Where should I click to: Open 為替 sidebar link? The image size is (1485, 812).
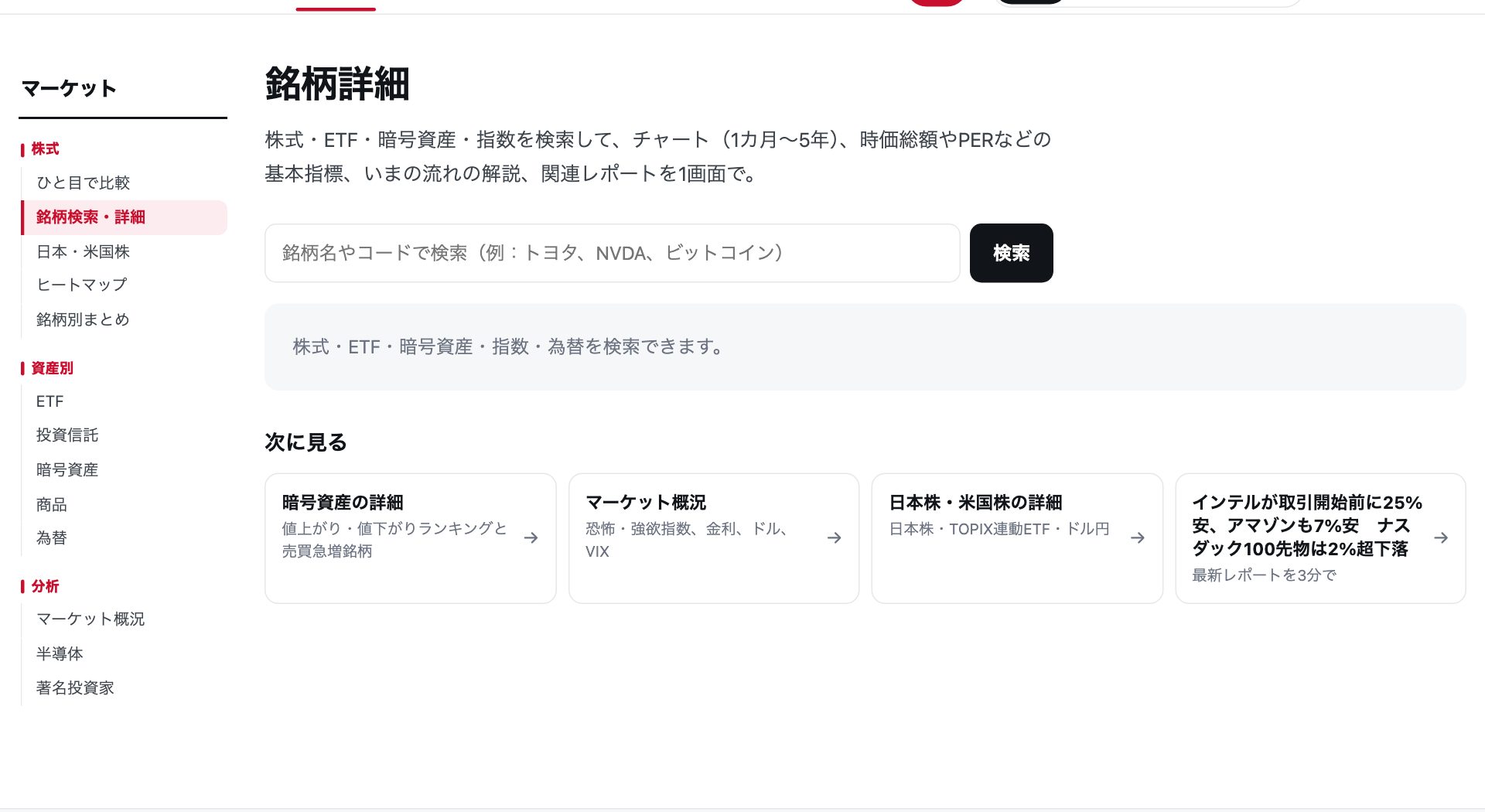pyautogui.click(x=52, y=537)
